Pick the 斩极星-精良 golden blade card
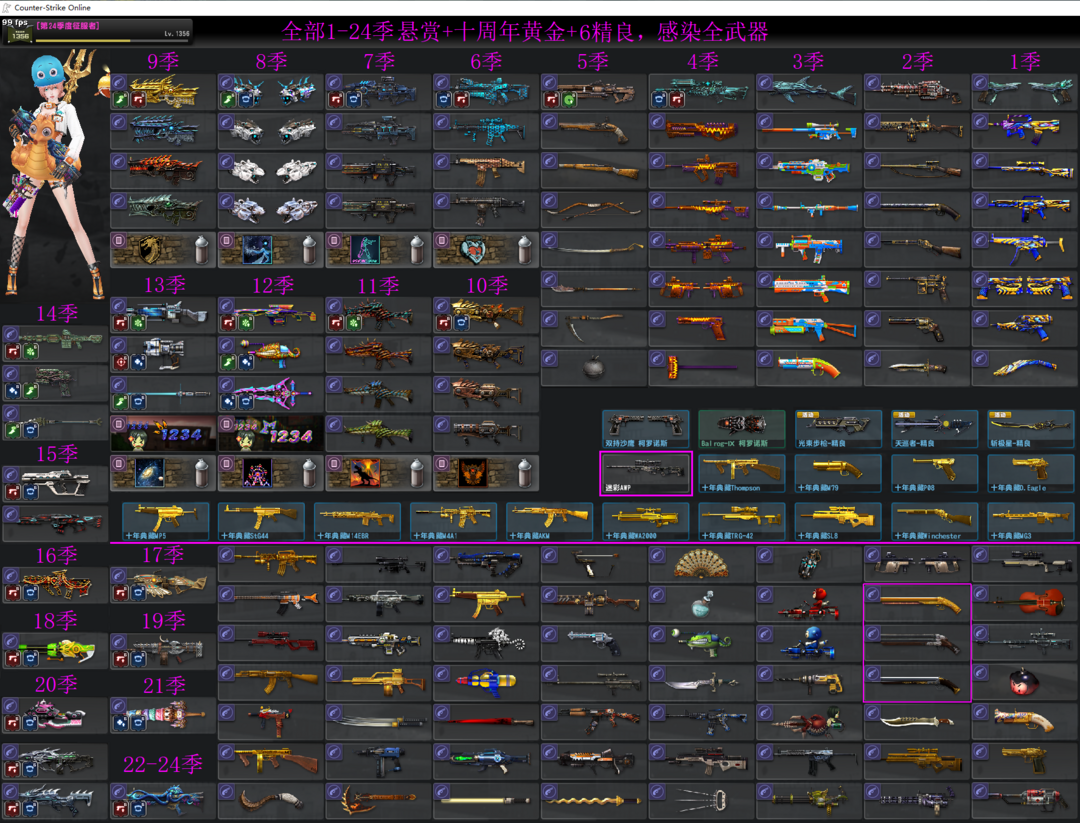Screen dimensions: 1080x823 (x=1031, y=429)
